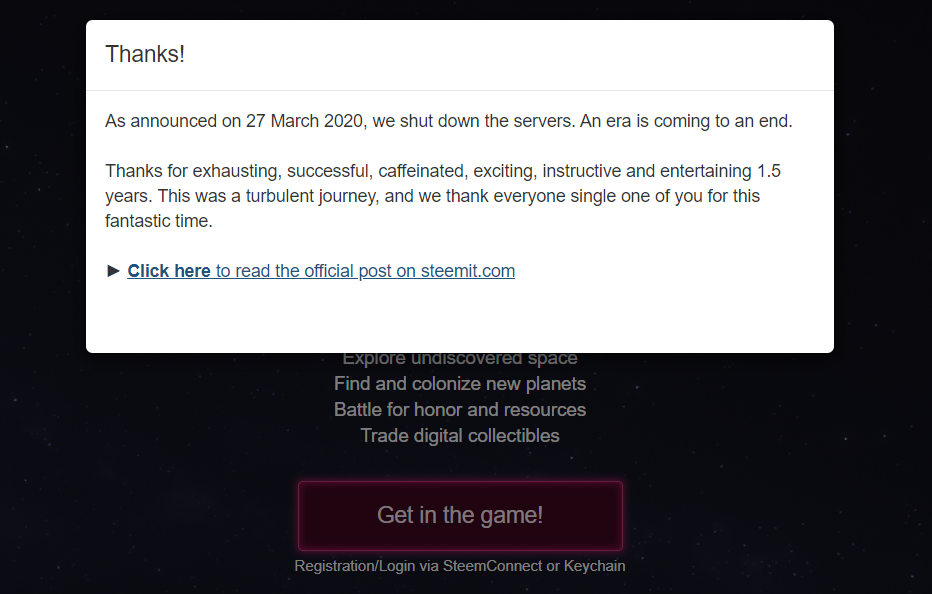Click "Explore undiscovered space" behind the dialog
This screenshot has width=932, height=594.
pos(460,360)
